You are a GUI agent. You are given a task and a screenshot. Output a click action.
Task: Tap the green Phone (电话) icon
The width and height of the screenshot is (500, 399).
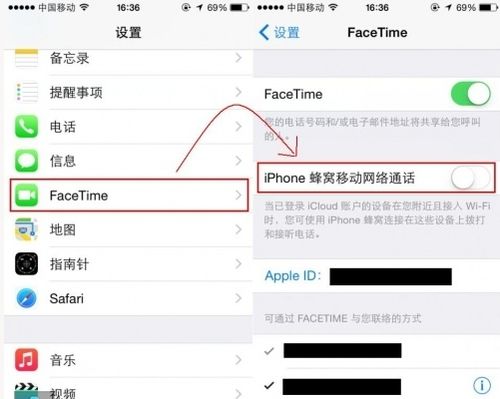pyautogui.click(x=27, y=127)
